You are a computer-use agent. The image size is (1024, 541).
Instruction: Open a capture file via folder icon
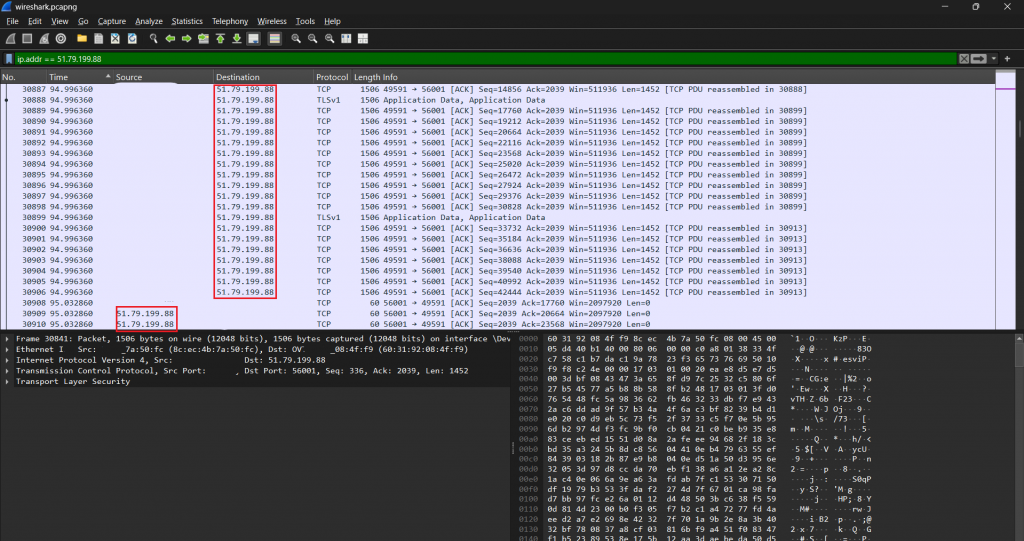point(82,38)
